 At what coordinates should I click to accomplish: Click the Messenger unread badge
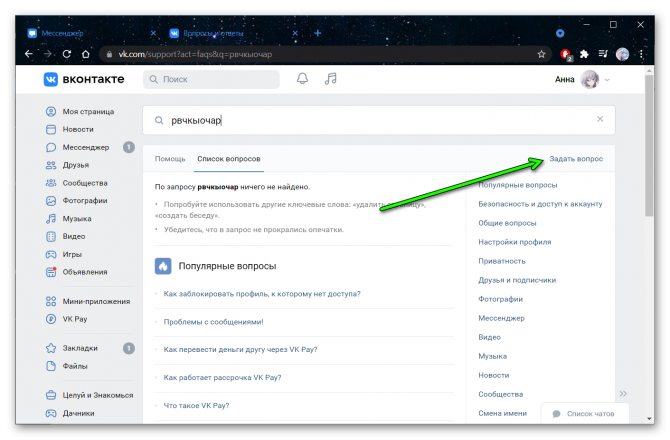[x=129, y=147]
